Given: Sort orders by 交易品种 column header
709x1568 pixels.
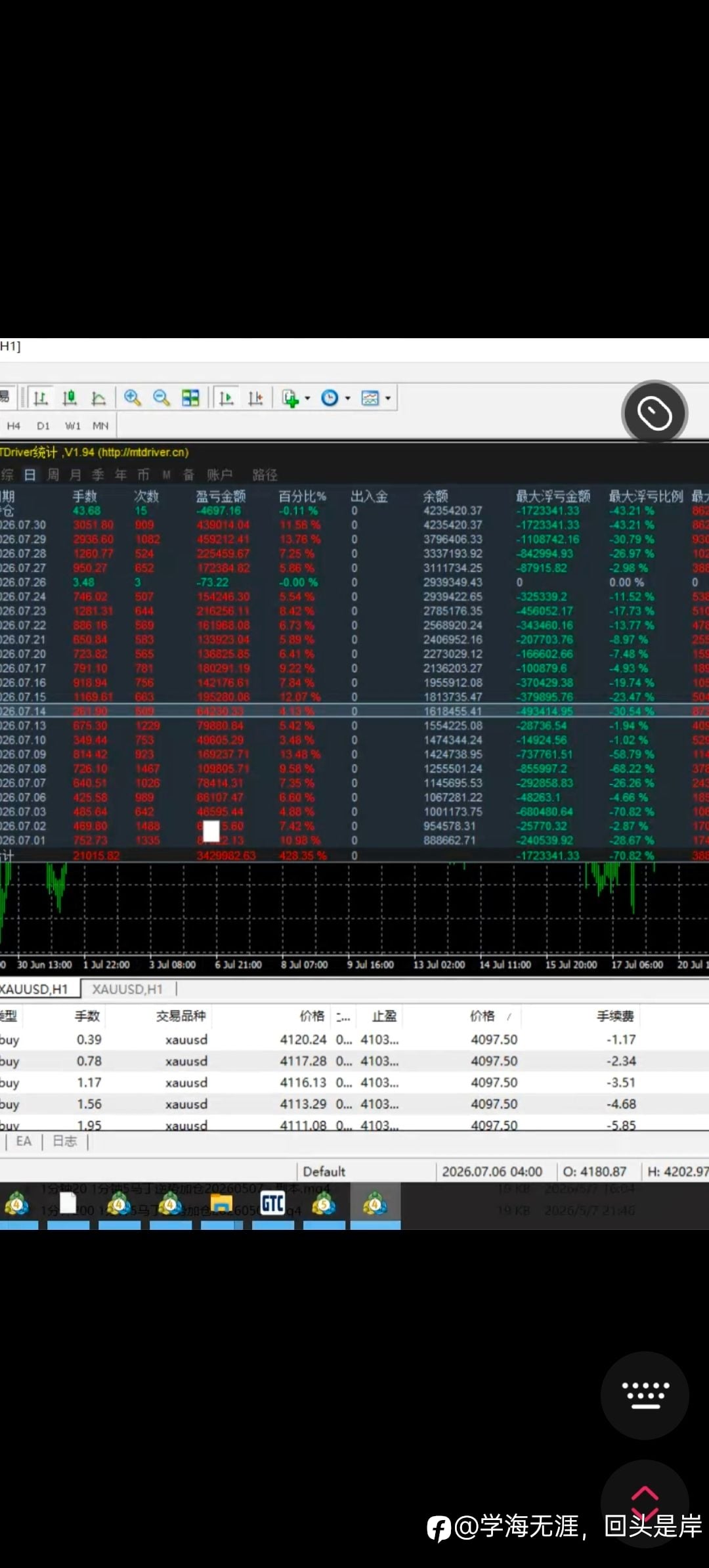Looking at the screenshot, I should [x=181, y=1016].
